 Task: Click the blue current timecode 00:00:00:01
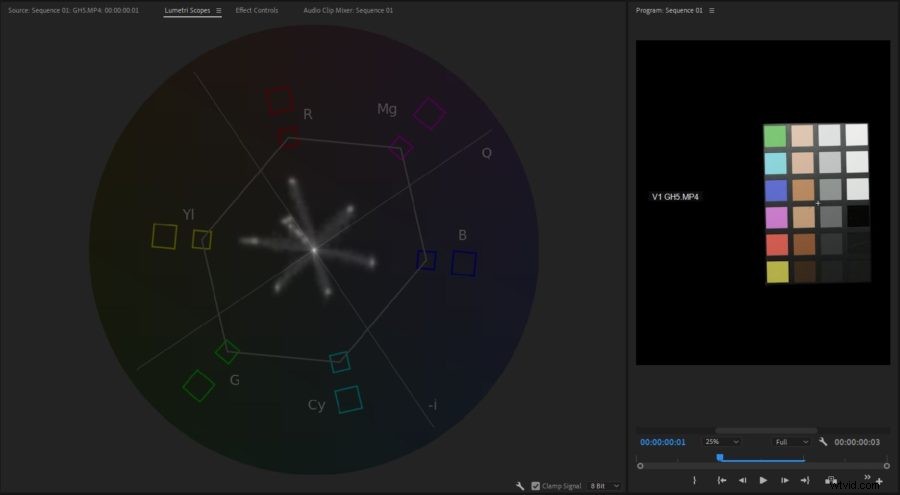[663, 441]
